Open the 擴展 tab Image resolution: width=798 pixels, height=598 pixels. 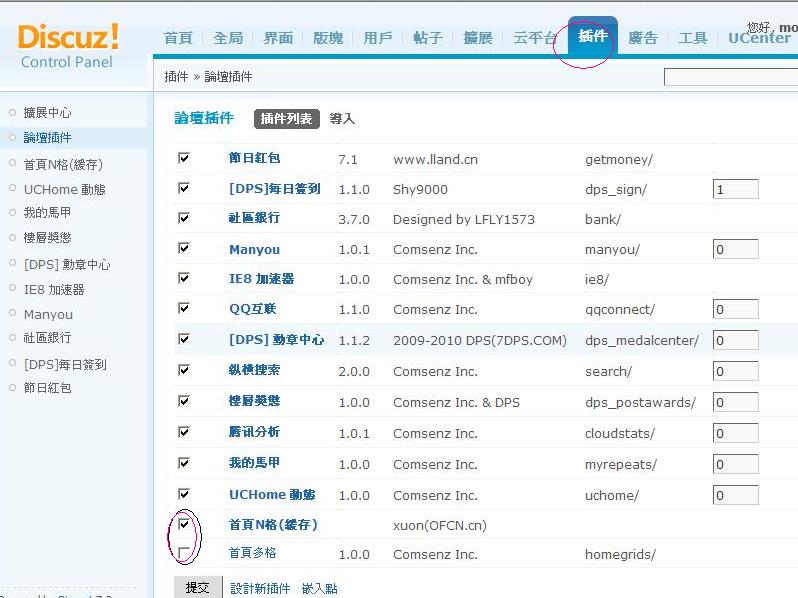478,38
